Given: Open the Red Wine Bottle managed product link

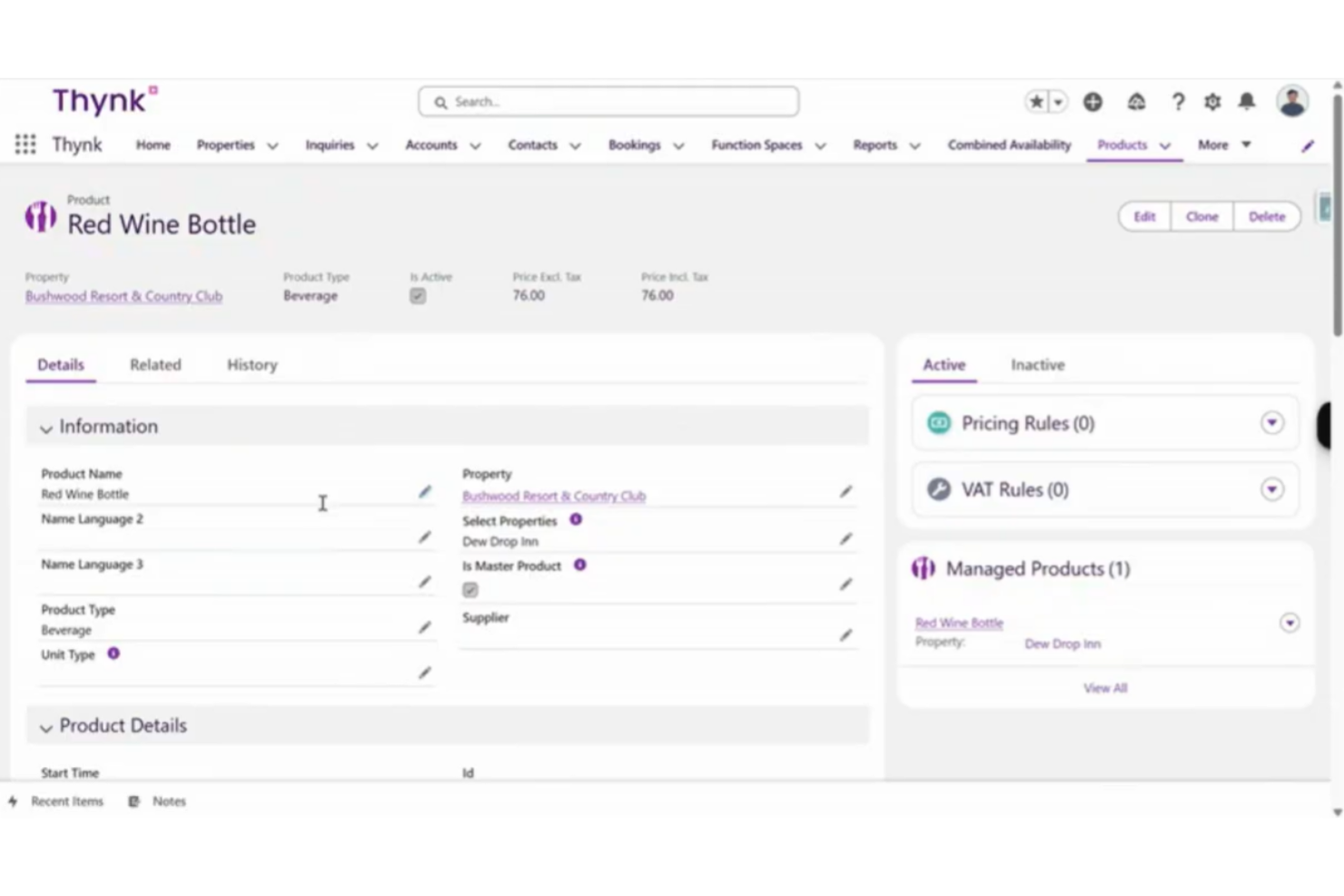Looking at the screenshot, I should tap(959, 623).
